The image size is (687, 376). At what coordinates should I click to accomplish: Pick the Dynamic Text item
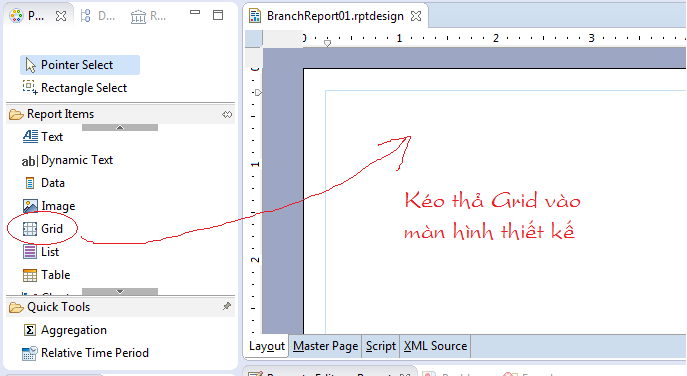67,160
